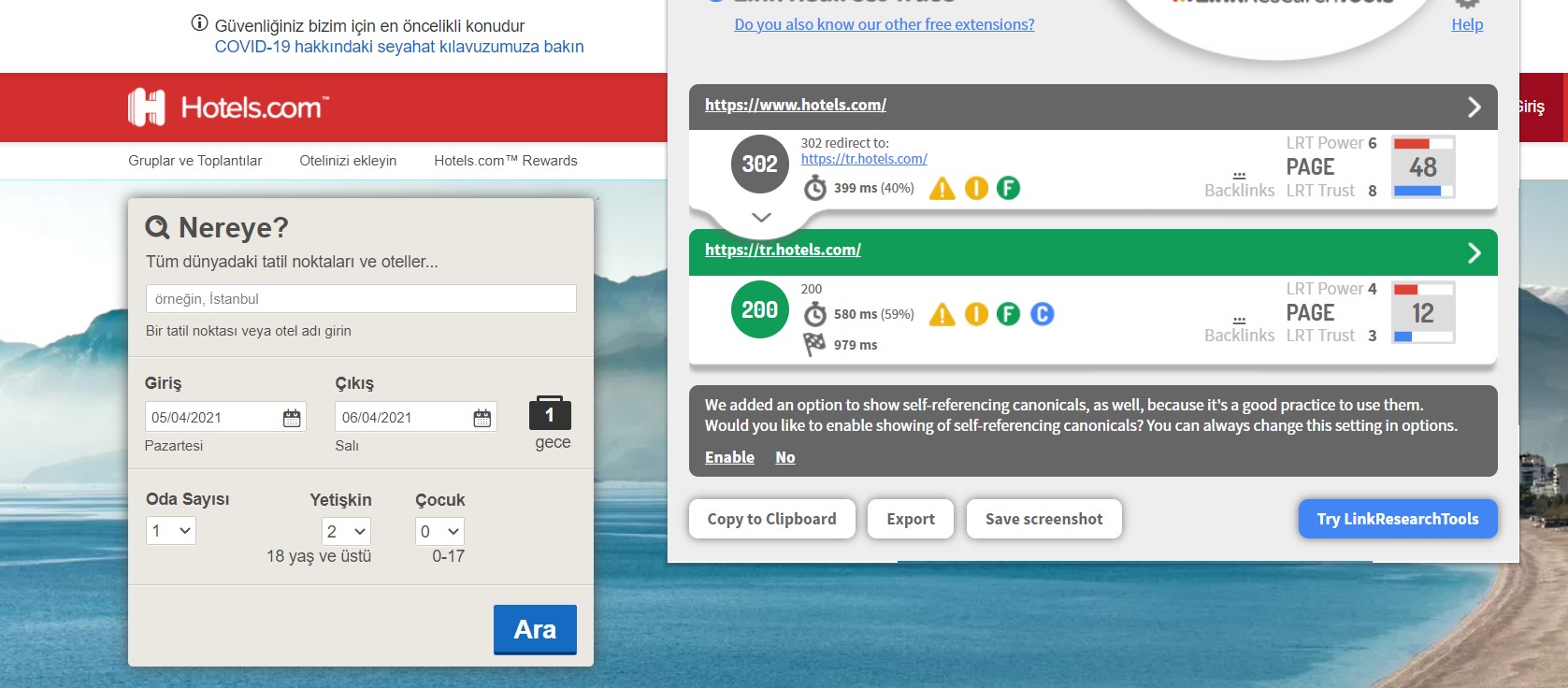This screenshot has width=1568, height=688.
Task: Click the 302 status code circle
Action: click(x=759, y=164)
